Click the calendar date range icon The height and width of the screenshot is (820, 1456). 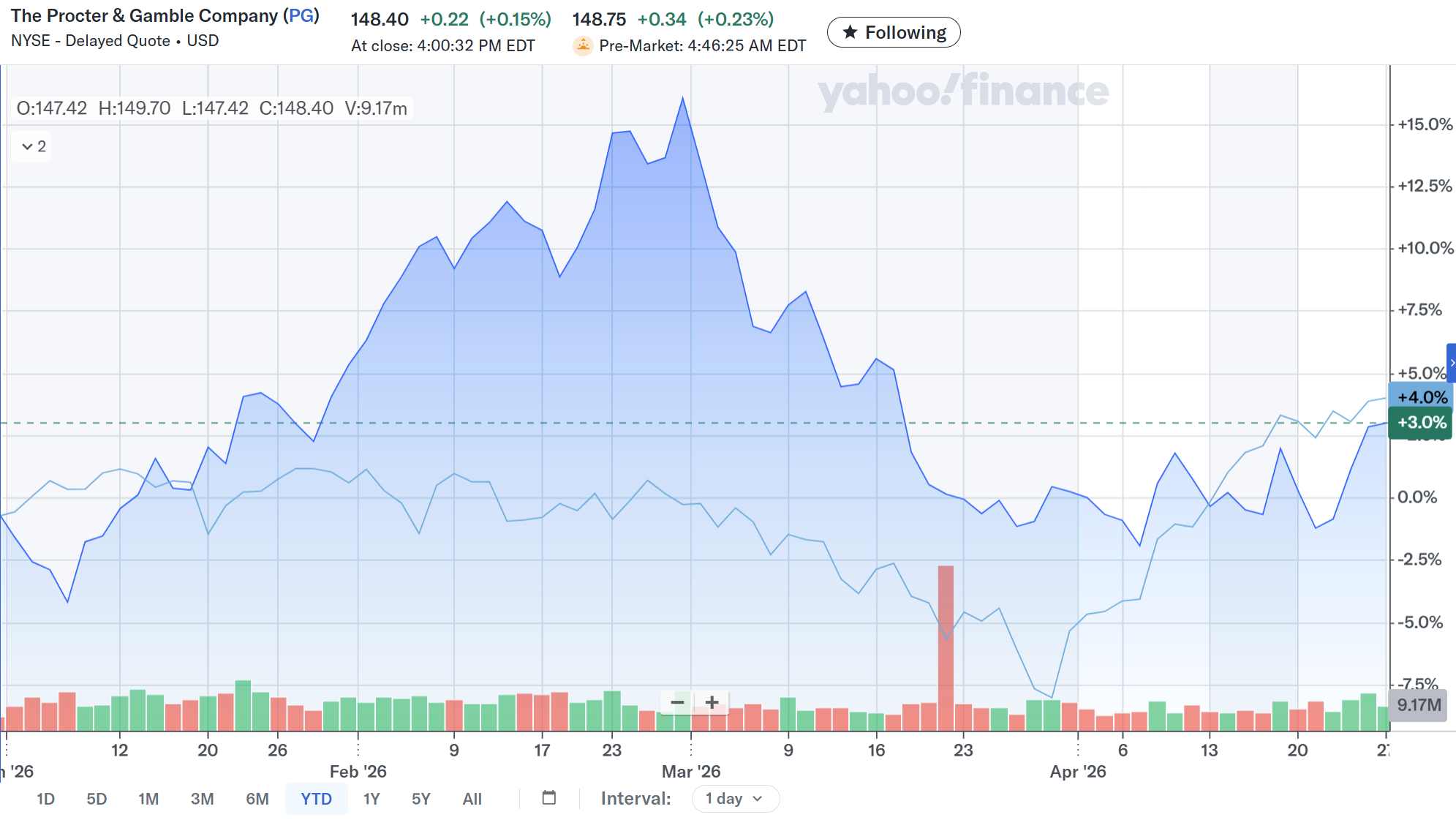pos(549,798)
